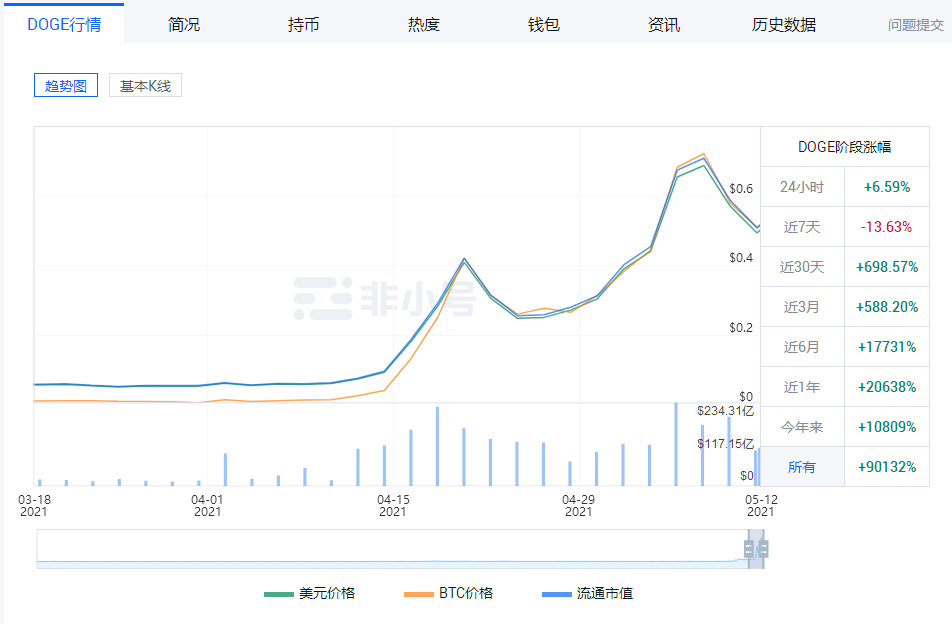The width and height of the screenshot is (952, 624).
Task: Select the DOGE行情 tab
Action: pos(64,24)
